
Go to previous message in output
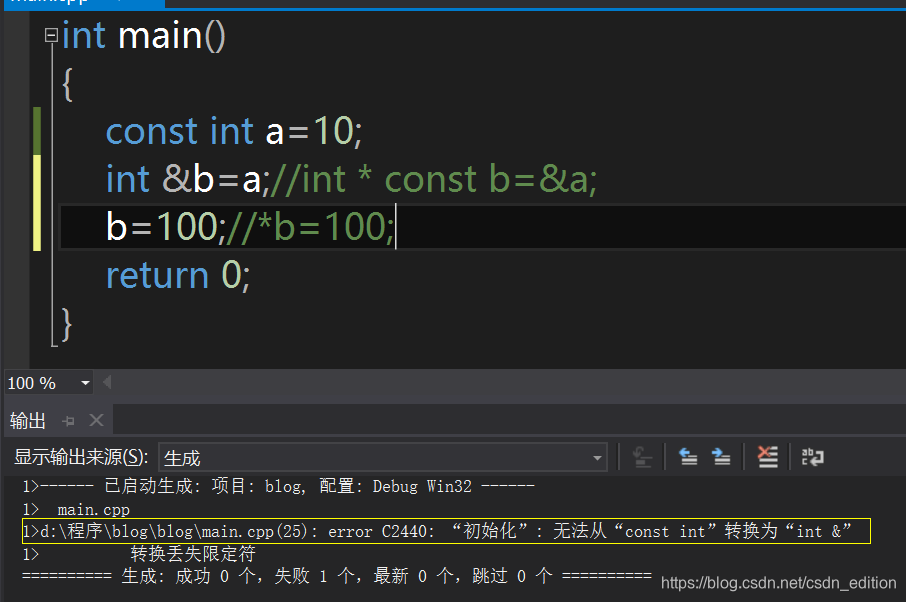(688, 457)
